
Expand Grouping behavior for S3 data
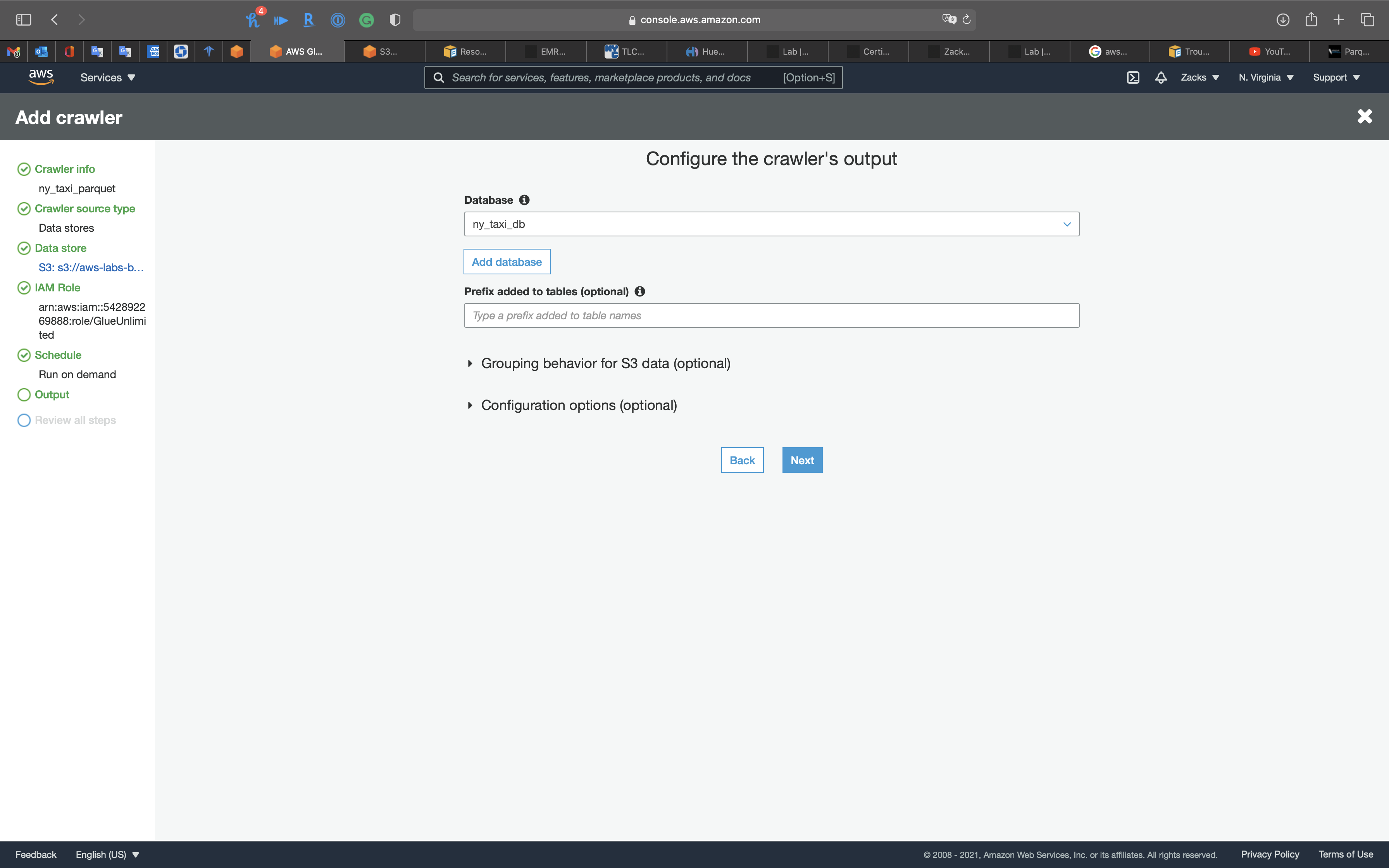tap(605, 363)
